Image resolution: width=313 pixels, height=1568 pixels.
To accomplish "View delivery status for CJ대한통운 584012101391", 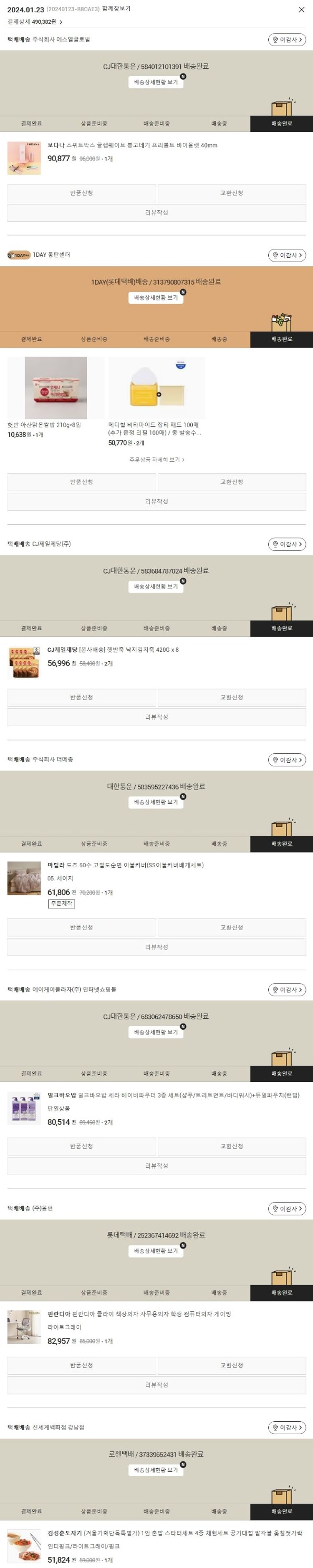I will [156, 82].
